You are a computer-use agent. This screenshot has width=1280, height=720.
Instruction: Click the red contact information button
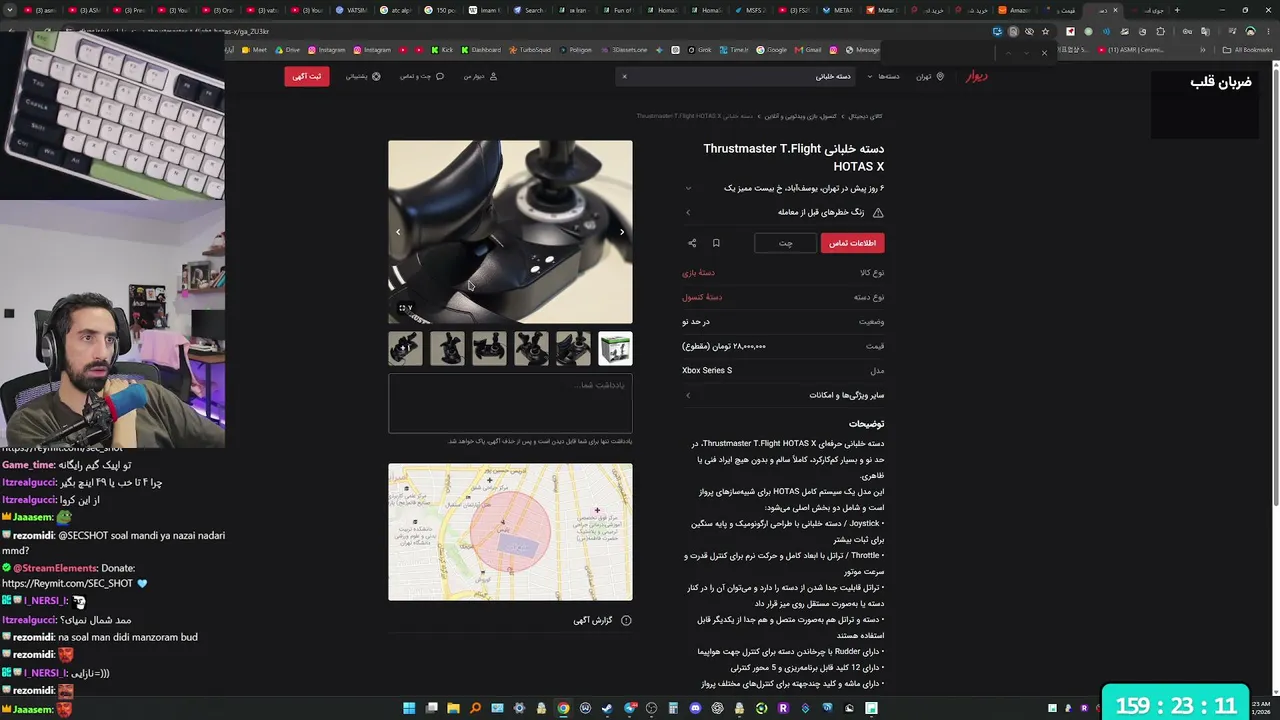852,243
